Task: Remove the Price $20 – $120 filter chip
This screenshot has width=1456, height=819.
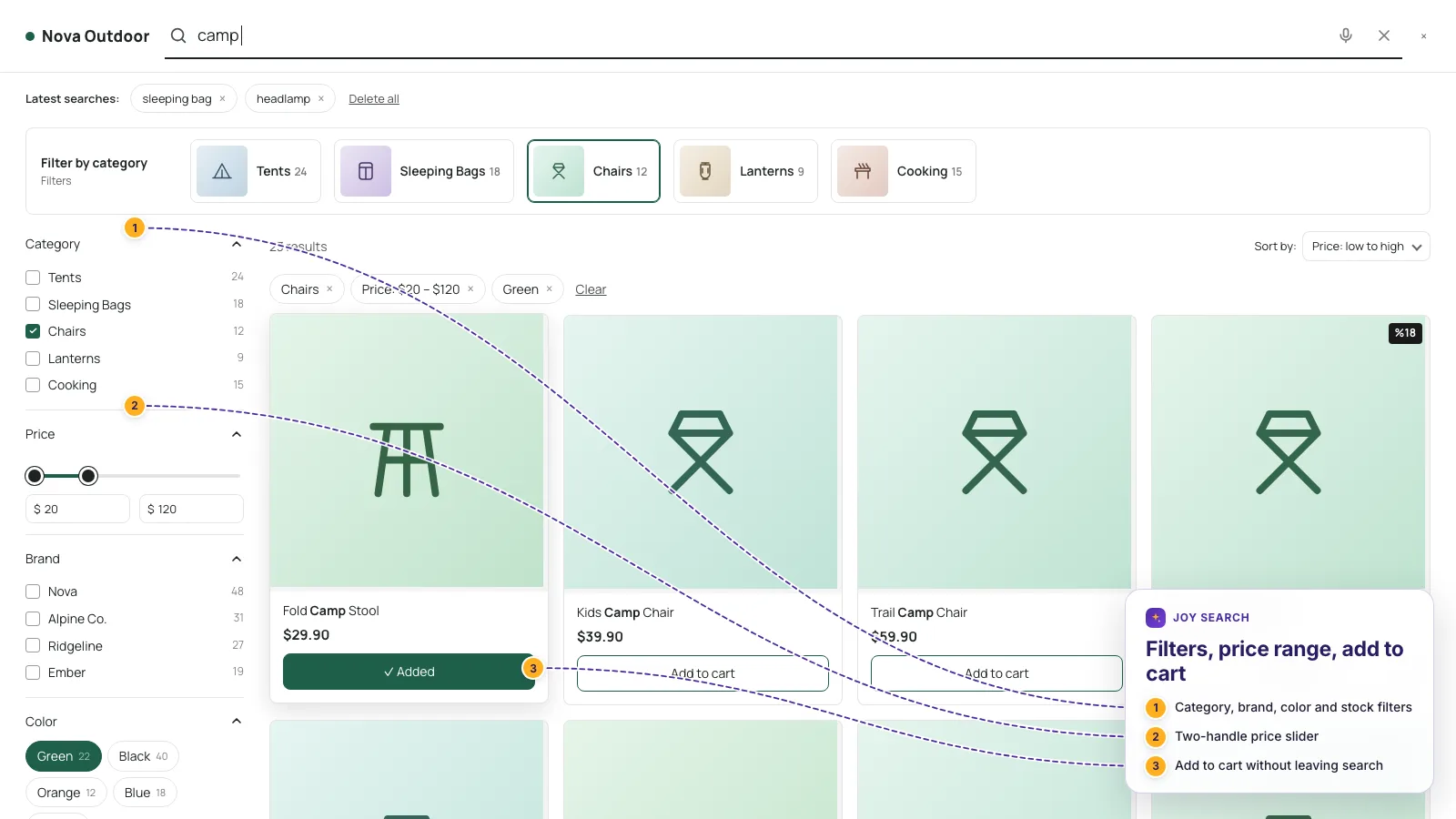Action: point(470,289)
